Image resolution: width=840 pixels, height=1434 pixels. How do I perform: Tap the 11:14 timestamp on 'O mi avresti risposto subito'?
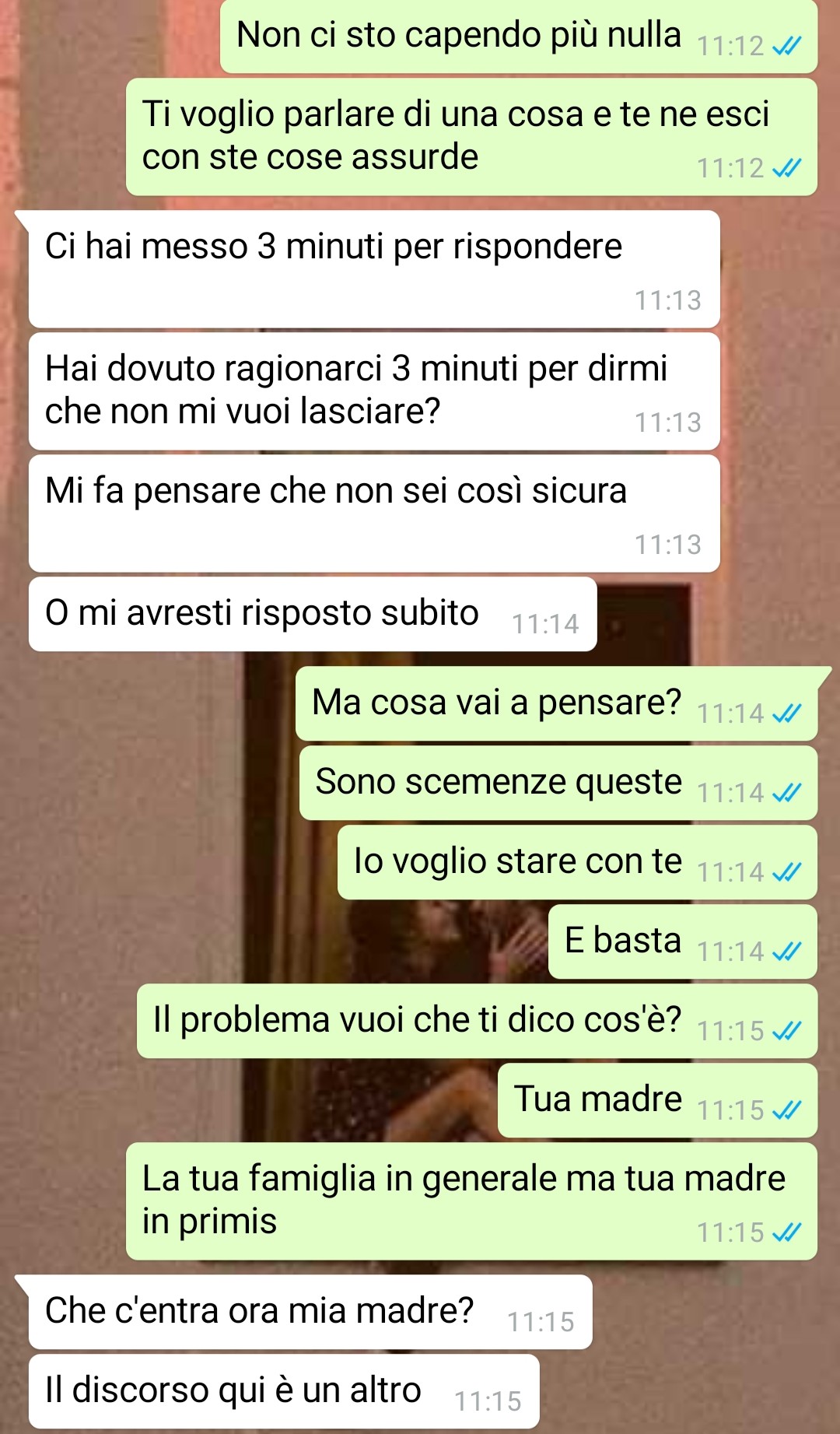545,624
